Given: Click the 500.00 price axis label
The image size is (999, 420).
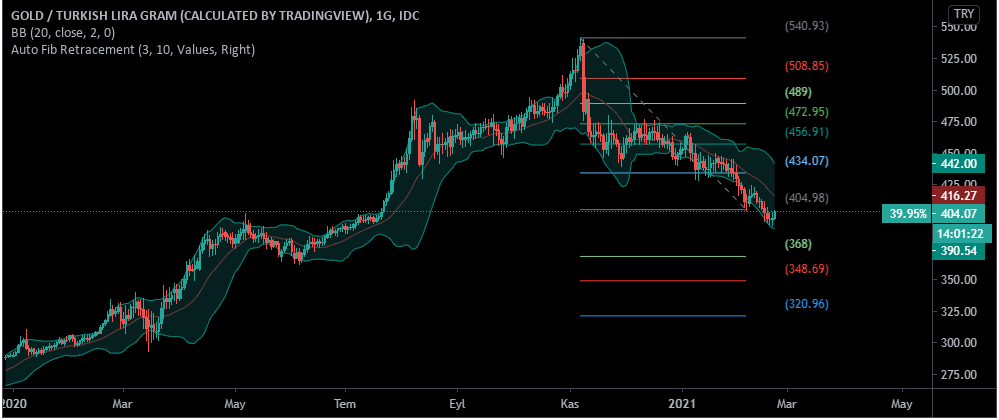Looking at the screenshot, I should coord(959,91).
